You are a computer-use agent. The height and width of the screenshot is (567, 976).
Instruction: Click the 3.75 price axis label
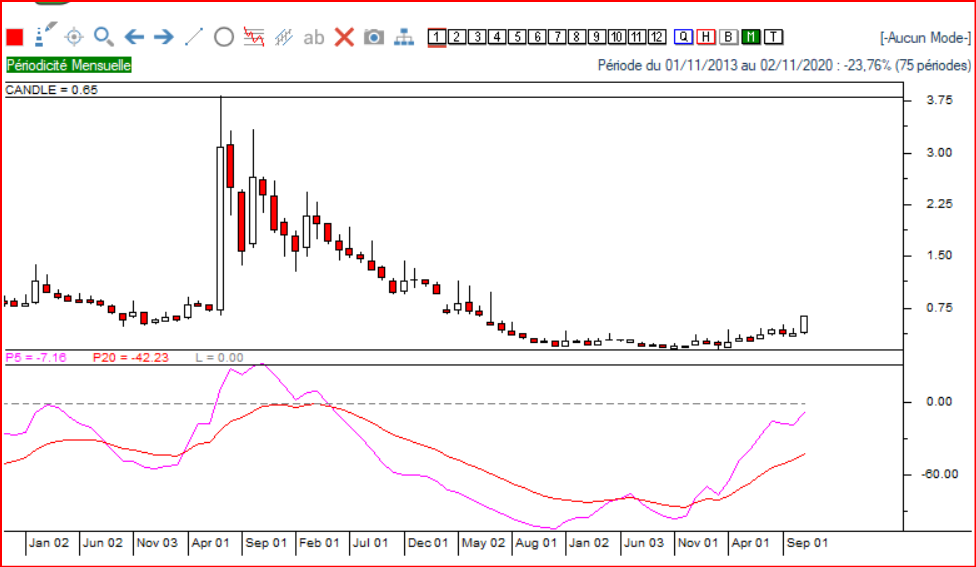(x=939, y=100)
